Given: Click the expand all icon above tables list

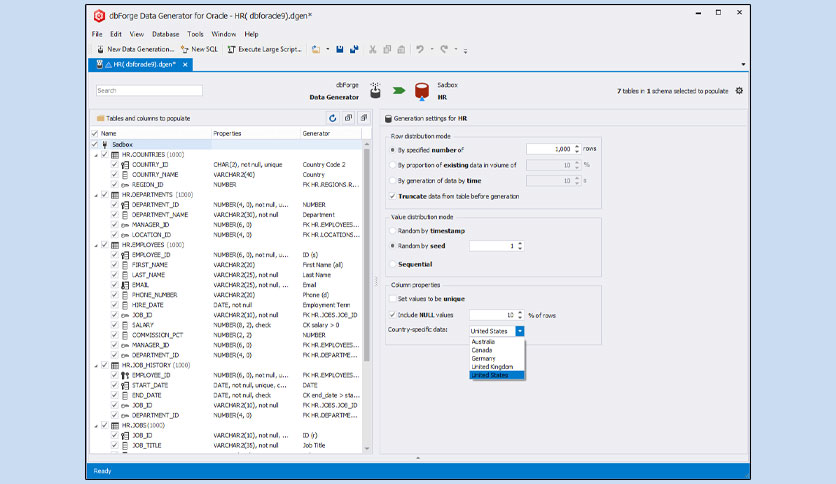Looking at the screenshot, I should pyautogui.click(x=348, y=118).
